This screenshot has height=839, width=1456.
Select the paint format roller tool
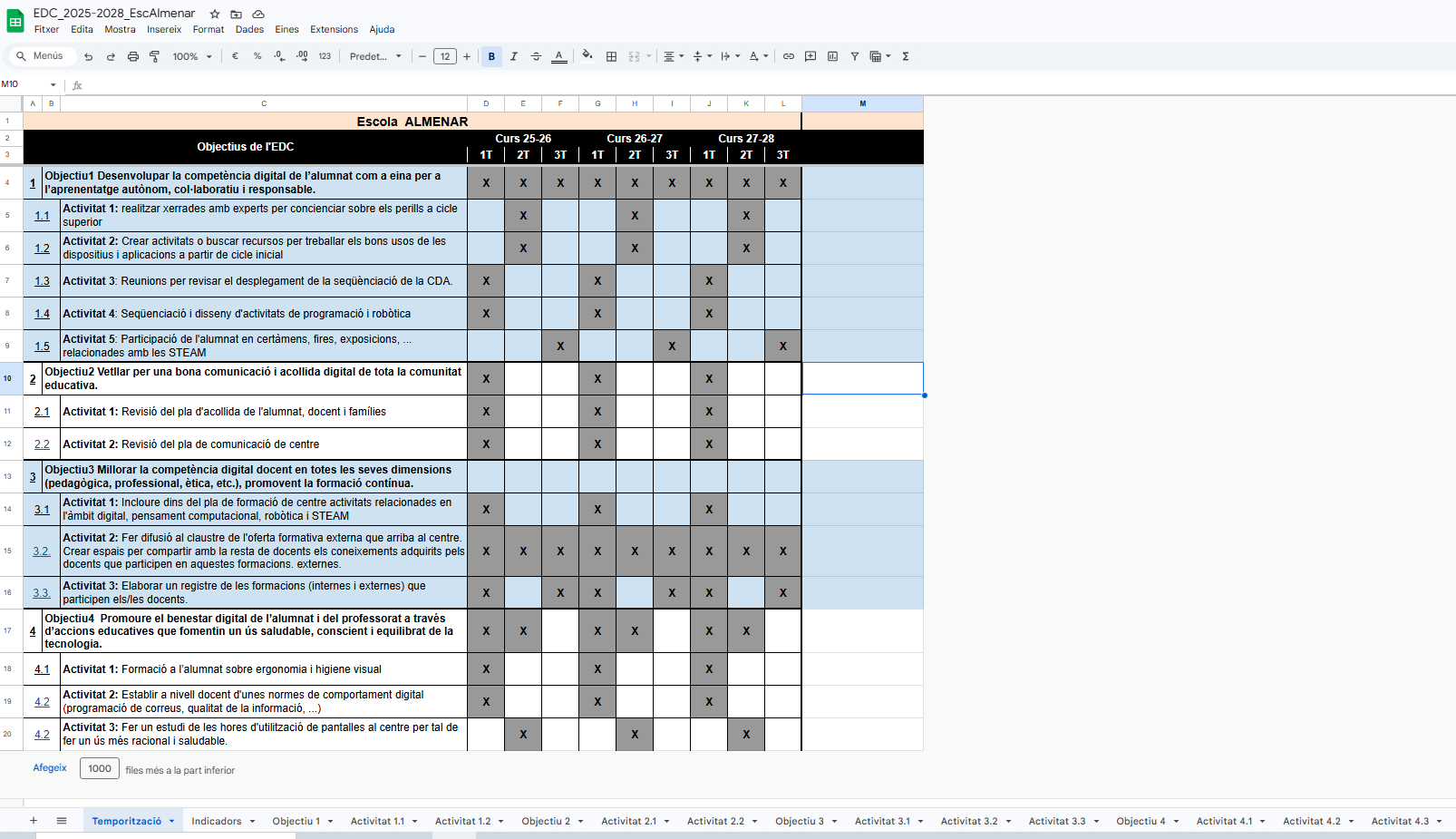pos(154,56)
